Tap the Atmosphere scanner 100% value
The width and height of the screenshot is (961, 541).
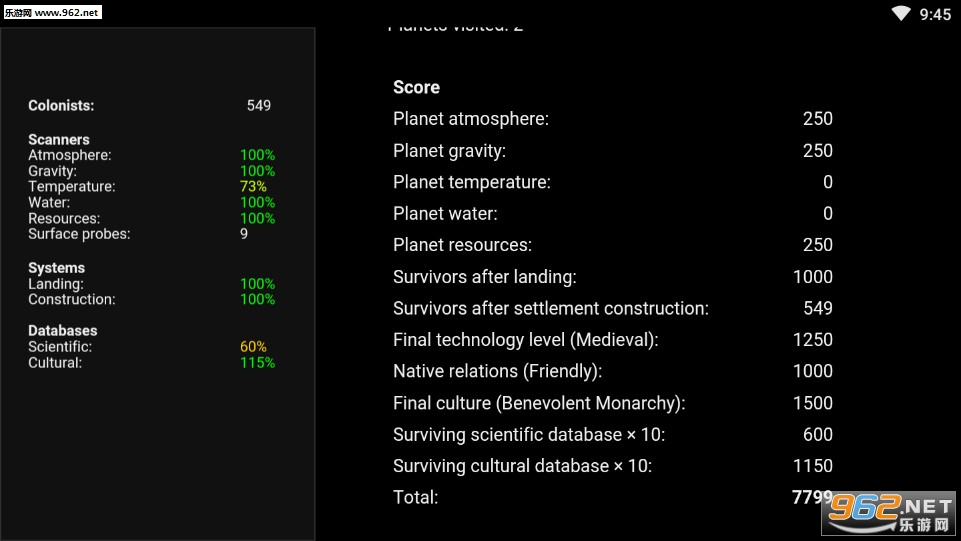point(257,155)
